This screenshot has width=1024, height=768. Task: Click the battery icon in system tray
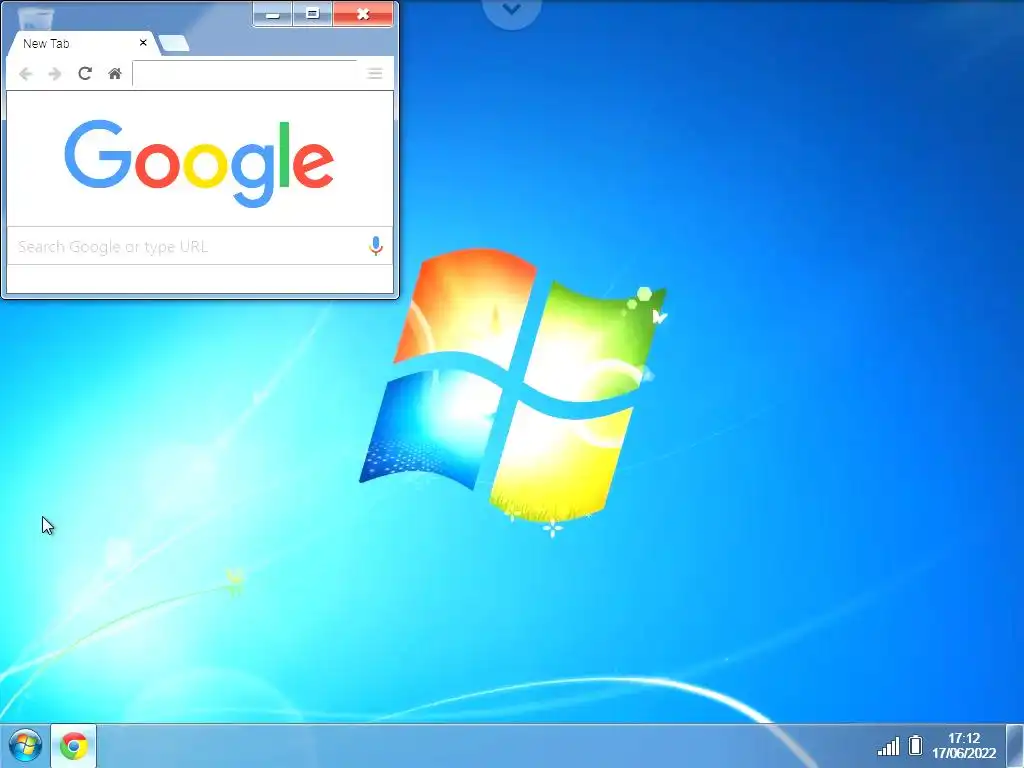(x=916, y=745)
